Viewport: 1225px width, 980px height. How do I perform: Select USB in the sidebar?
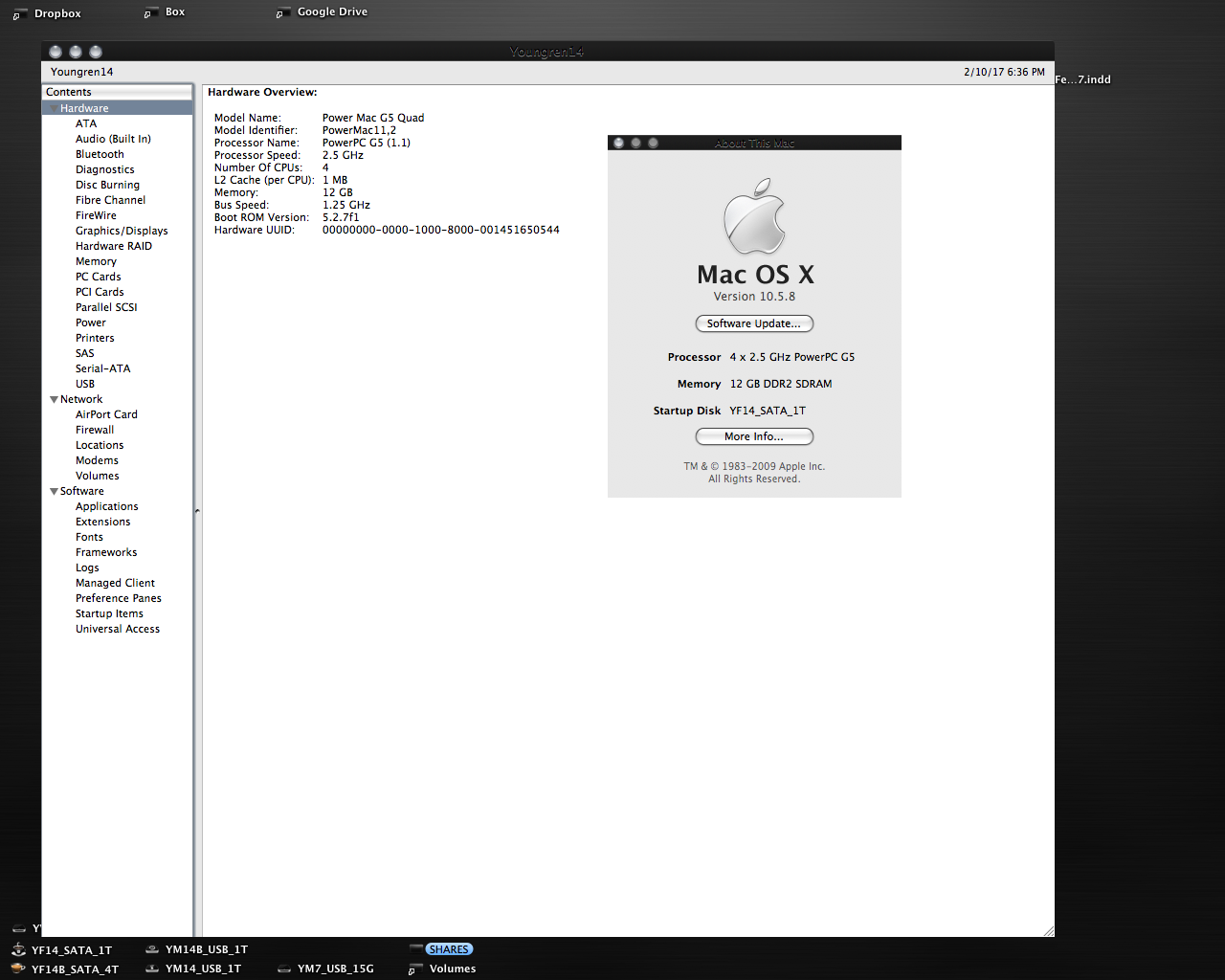(x=85, y=384)
